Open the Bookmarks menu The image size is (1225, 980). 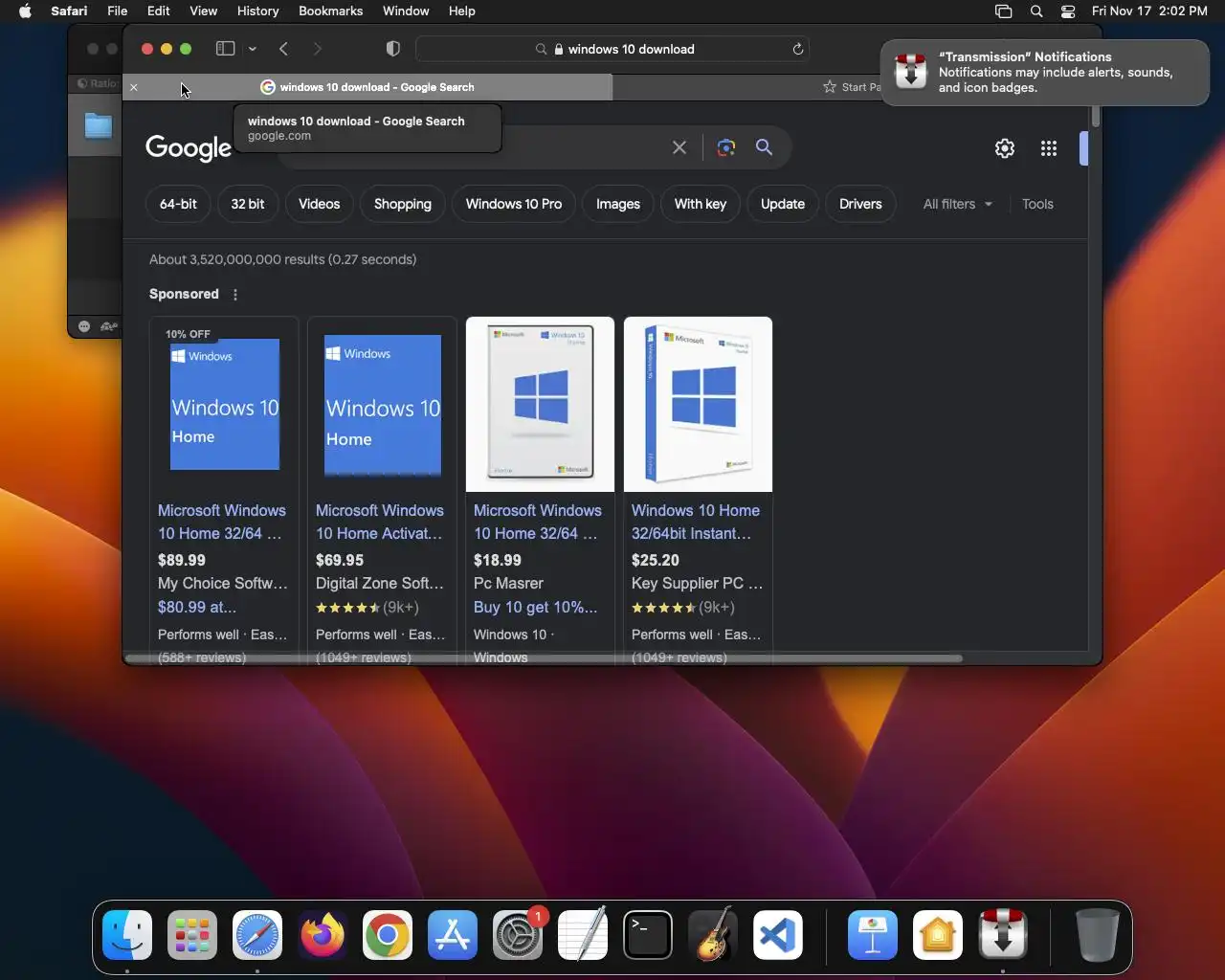(330, 11)
